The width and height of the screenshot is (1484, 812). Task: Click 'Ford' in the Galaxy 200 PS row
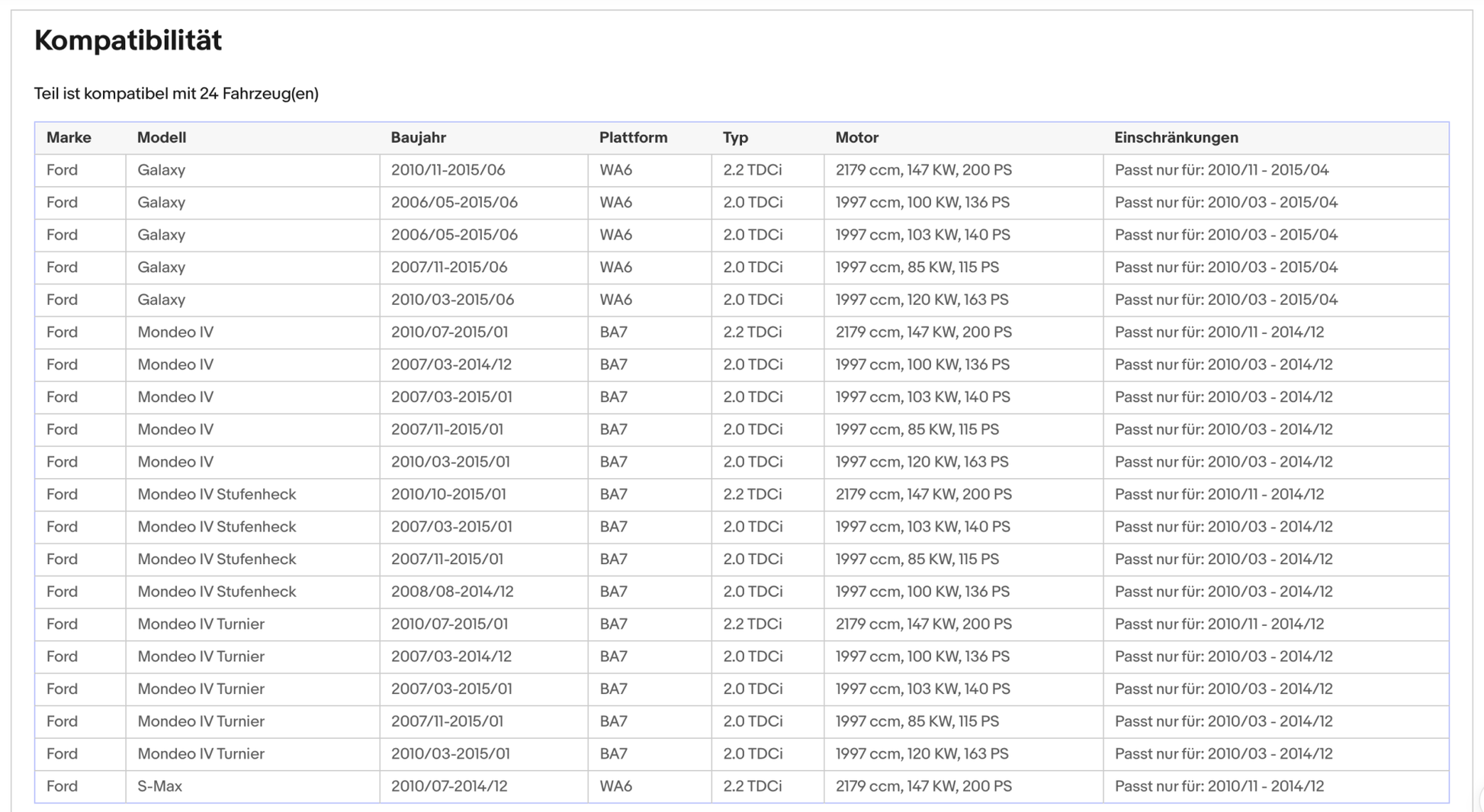(62, 170)
